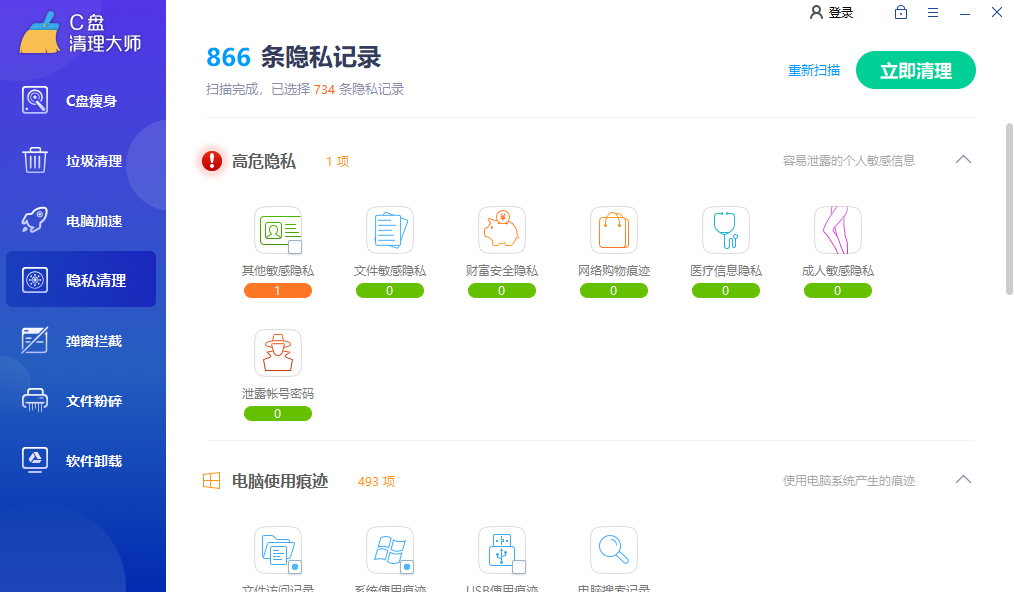
Task: Tick the 其他敏感隐私 checkbox
Action: pos(295,247)
